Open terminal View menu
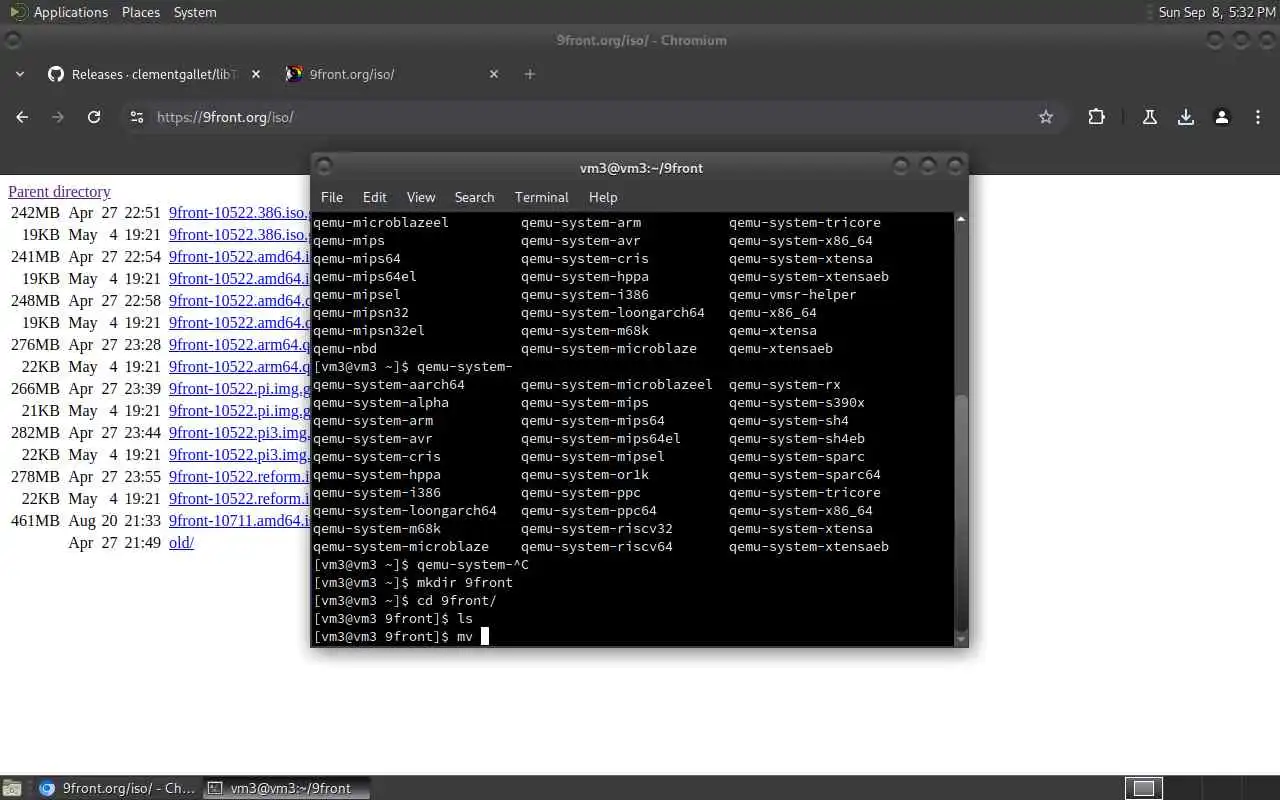This screenshot has width=1280, height=800. pyautogui.click(x=421, y=197)
